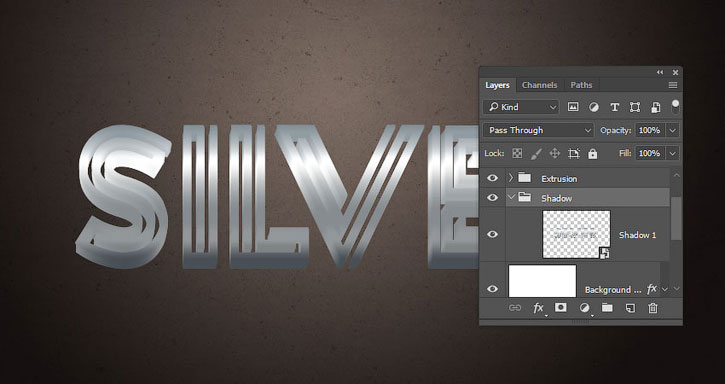The width and height of the screenshot is (725, 384).
Task: Link layers chain icon
Action: pyautogui.click(x=515, y=308)
